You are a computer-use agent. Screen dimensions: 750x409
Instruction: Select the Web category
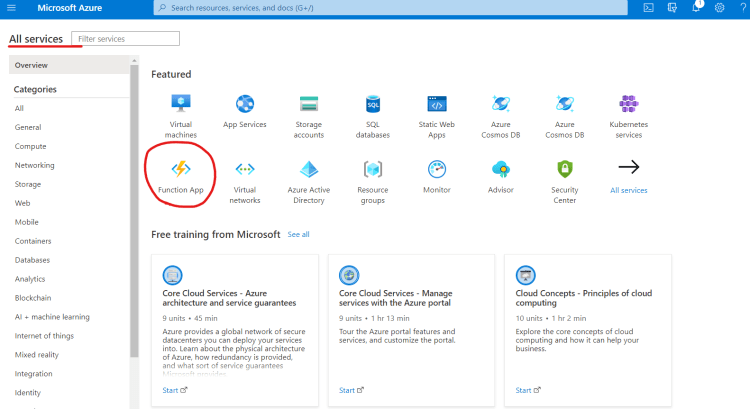point(22,203)
